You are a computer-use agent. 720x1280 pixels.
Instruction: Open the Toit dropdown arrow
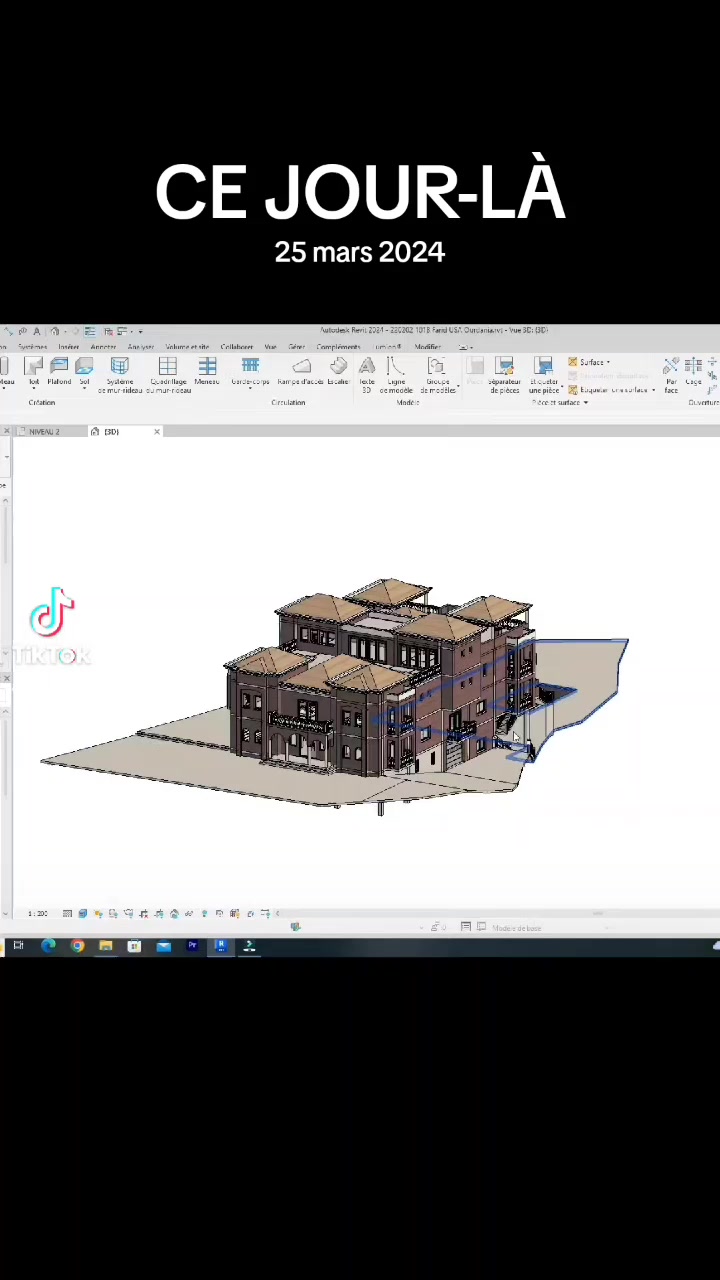(x=34, y=387)
